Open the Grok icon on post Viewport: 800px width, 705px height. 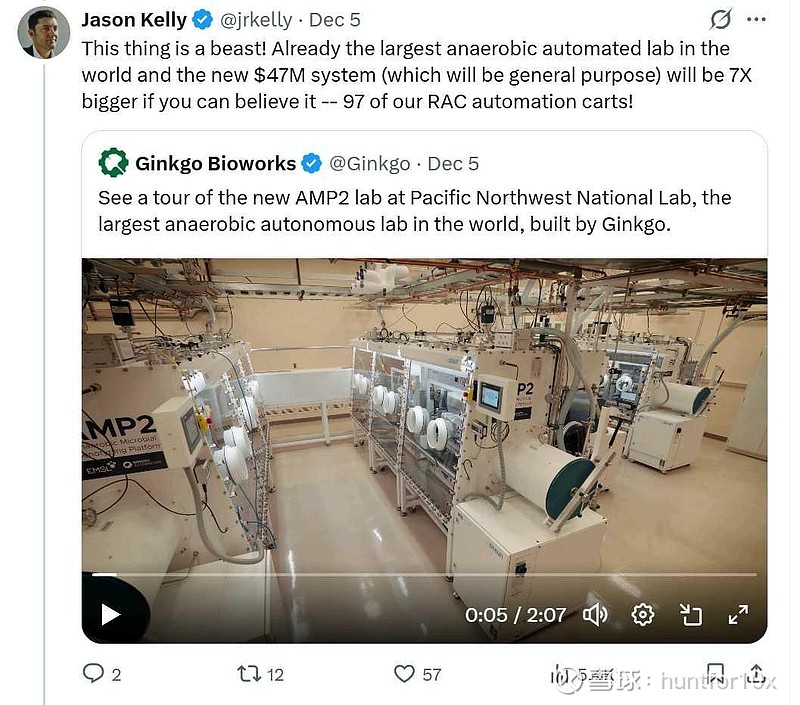[x=720, y=19]
